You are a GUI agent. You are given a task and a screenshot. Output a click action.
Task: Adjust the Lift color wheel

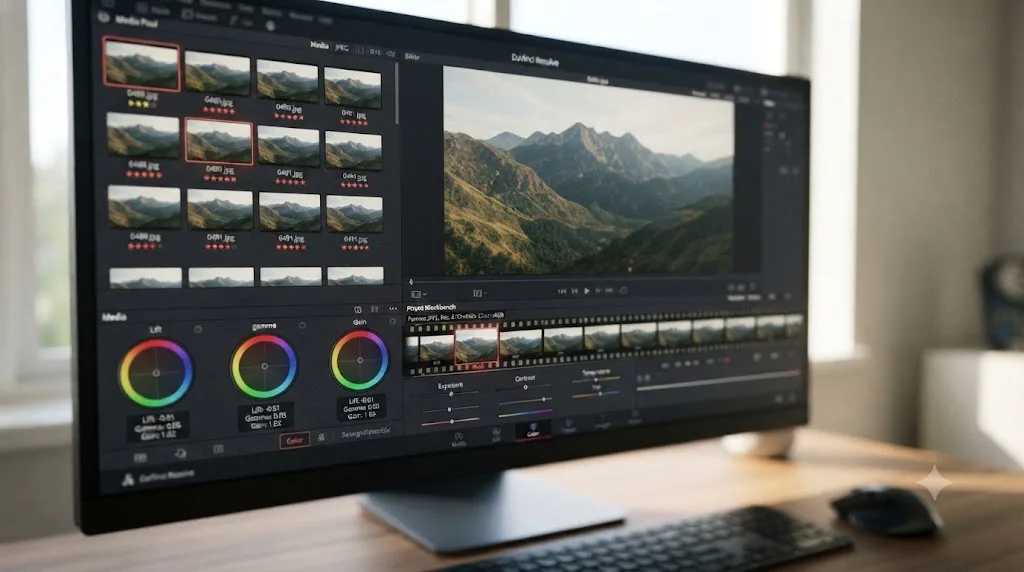(156, 373)
